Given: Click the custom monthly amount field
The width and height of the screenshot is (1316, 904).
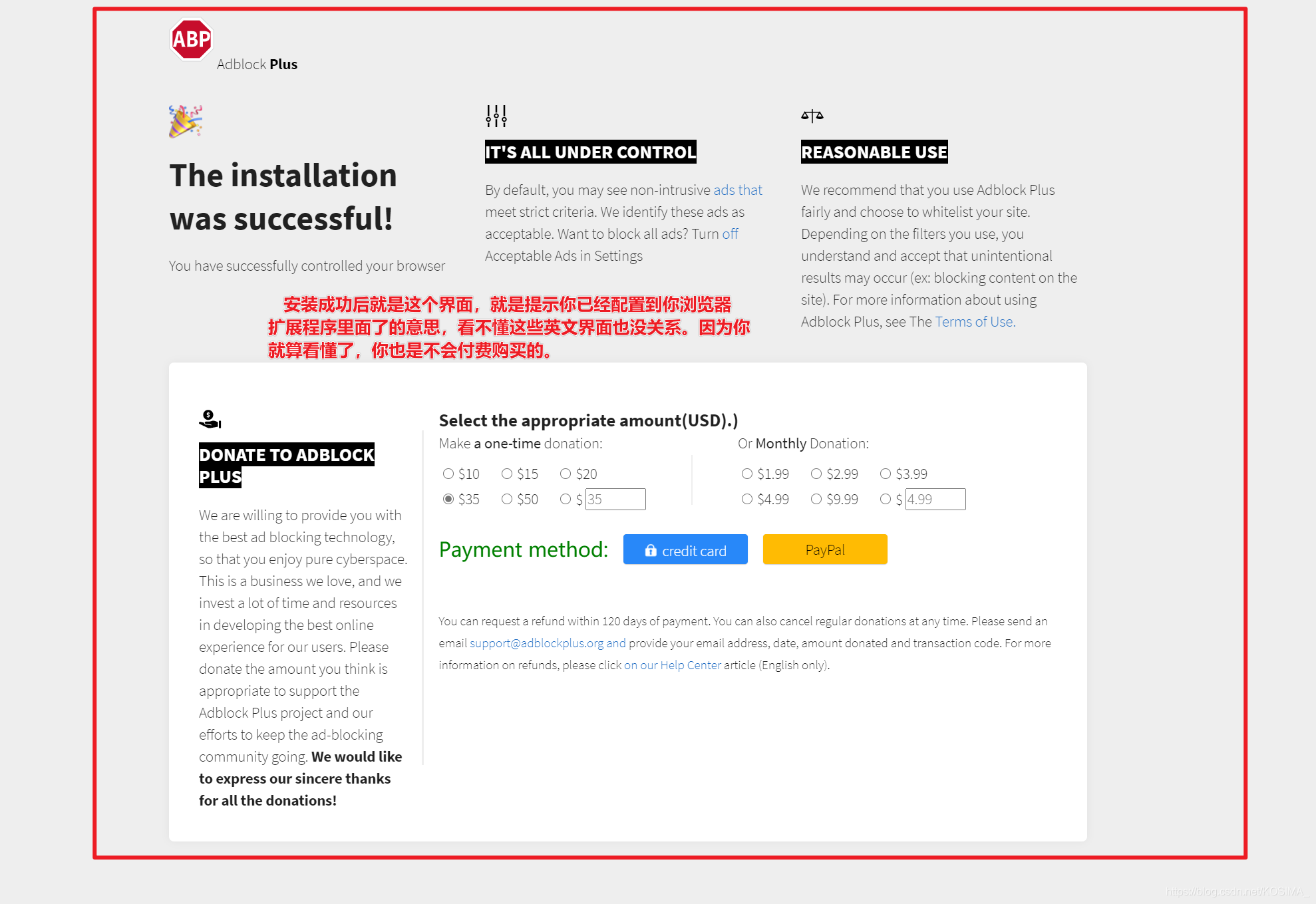Looking at the screenshot, I should 935,499.
